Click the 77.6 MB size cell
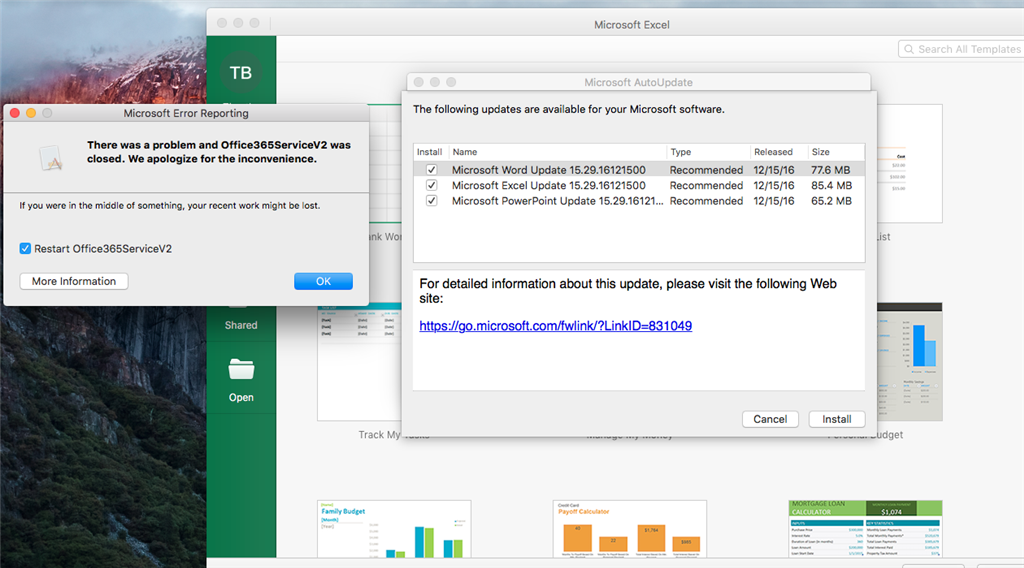 click(x=830, y=170)
